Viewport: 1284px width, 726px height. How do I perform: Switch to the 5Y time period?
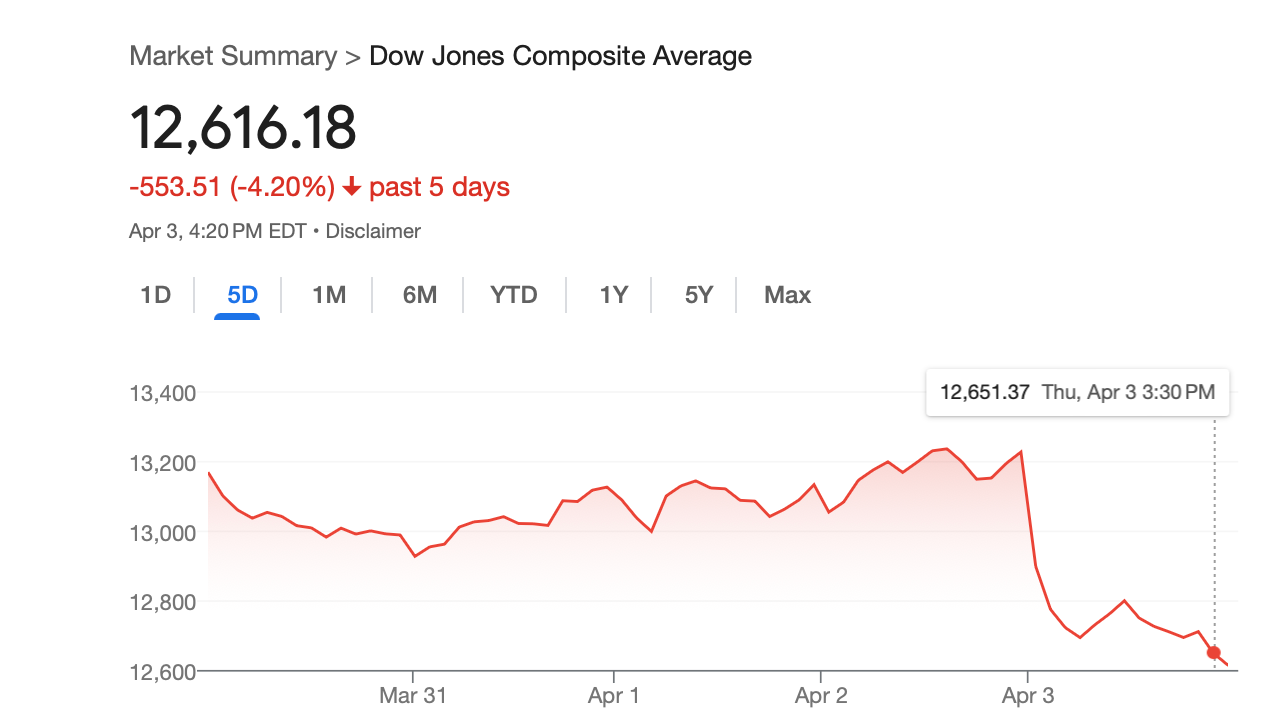coord(697,295)
